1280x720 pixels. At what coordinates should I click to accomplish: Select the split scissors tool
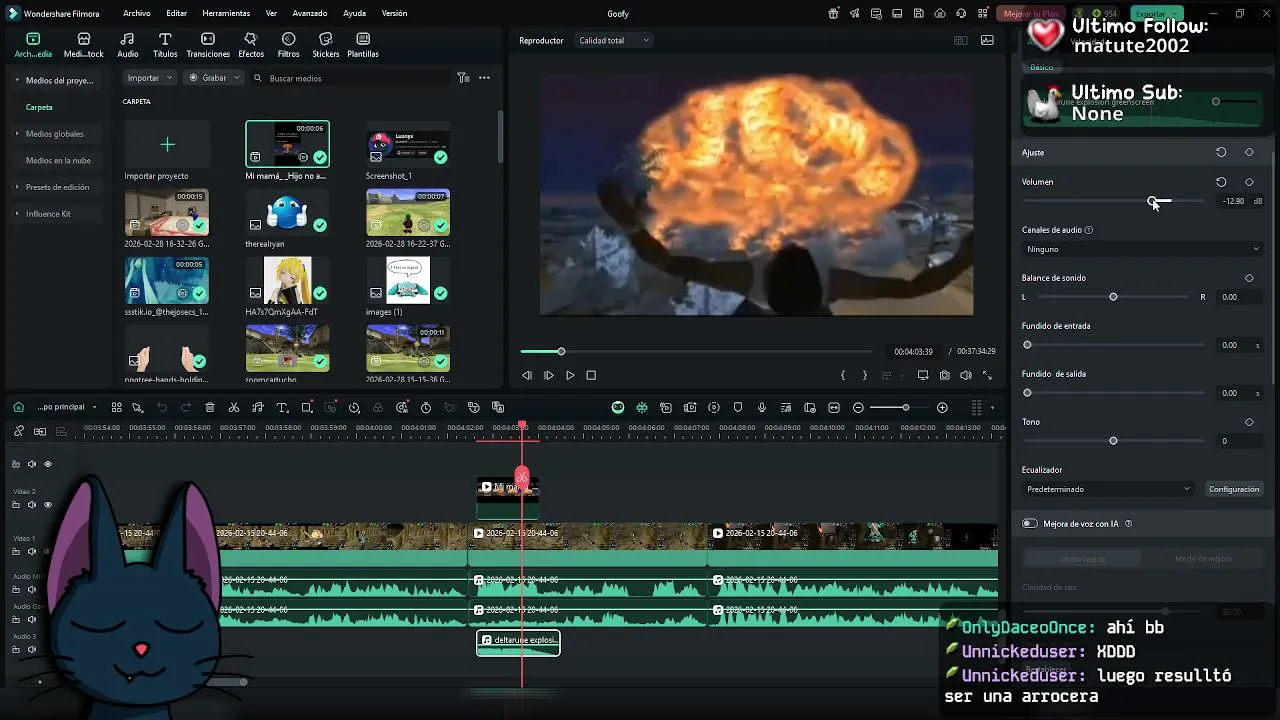tap(234, 407)
